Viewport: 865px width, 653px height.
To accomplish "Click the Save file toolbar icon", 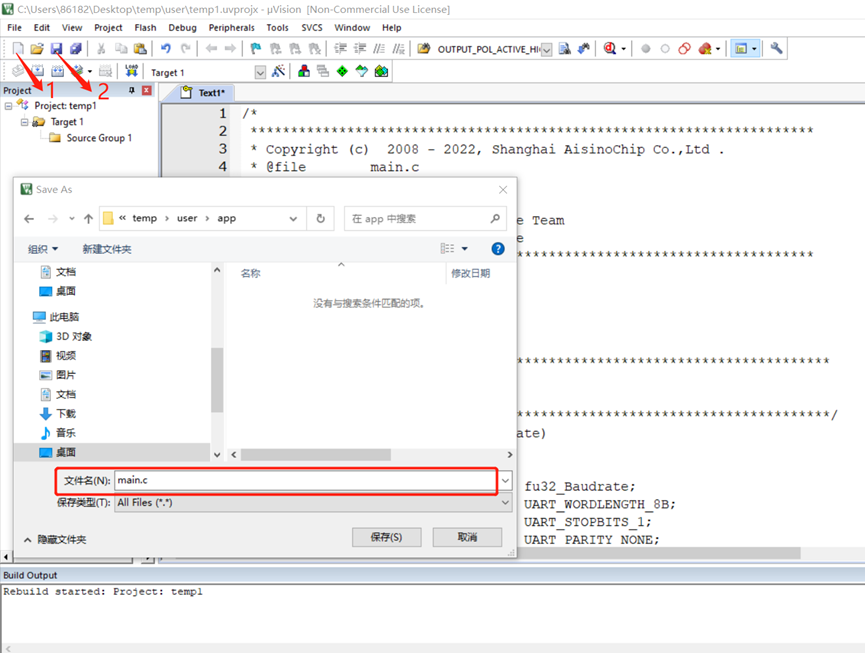I will [56, 48].
